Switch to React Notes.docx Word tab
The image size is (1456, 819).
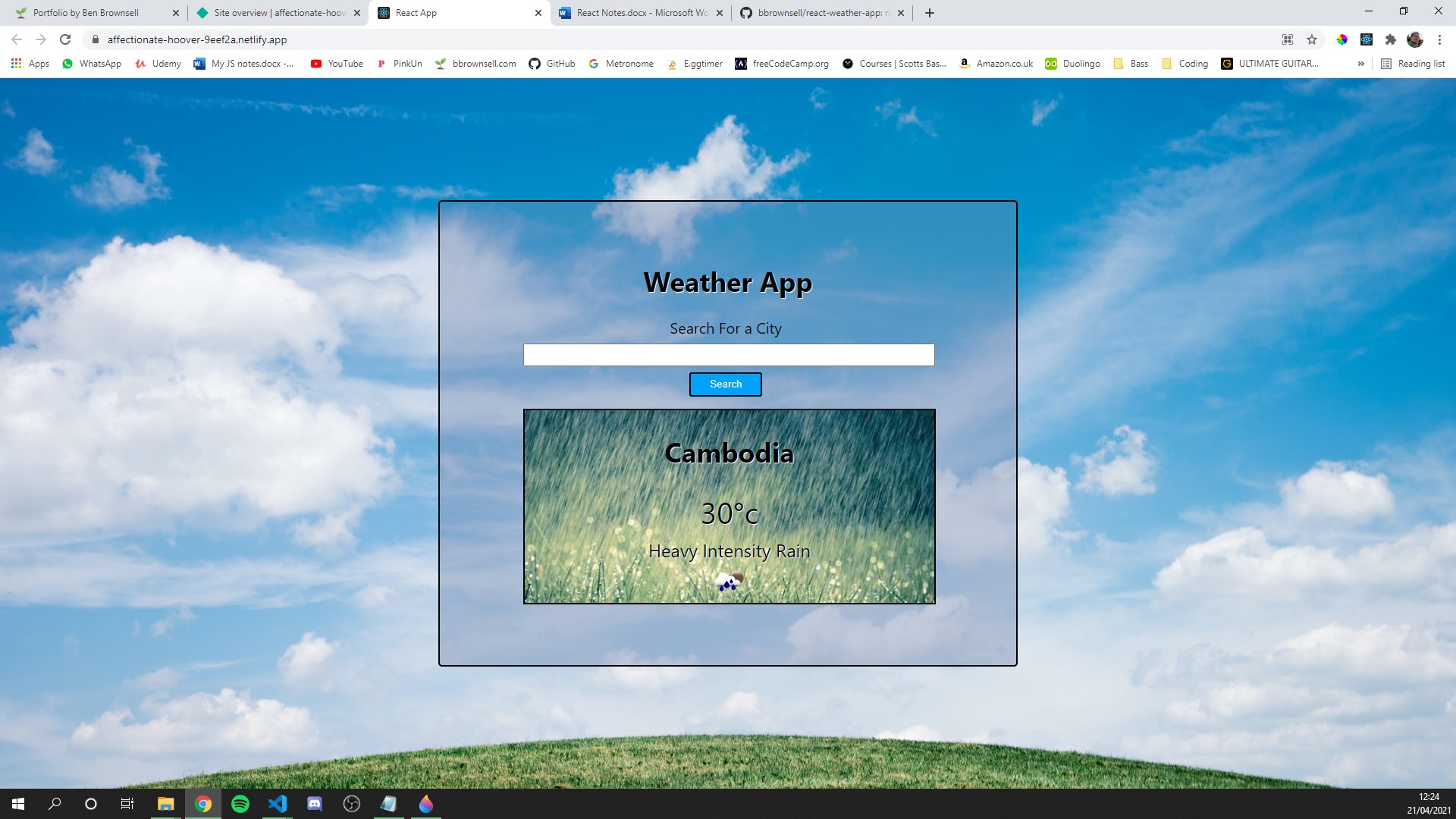click(642, 13)
